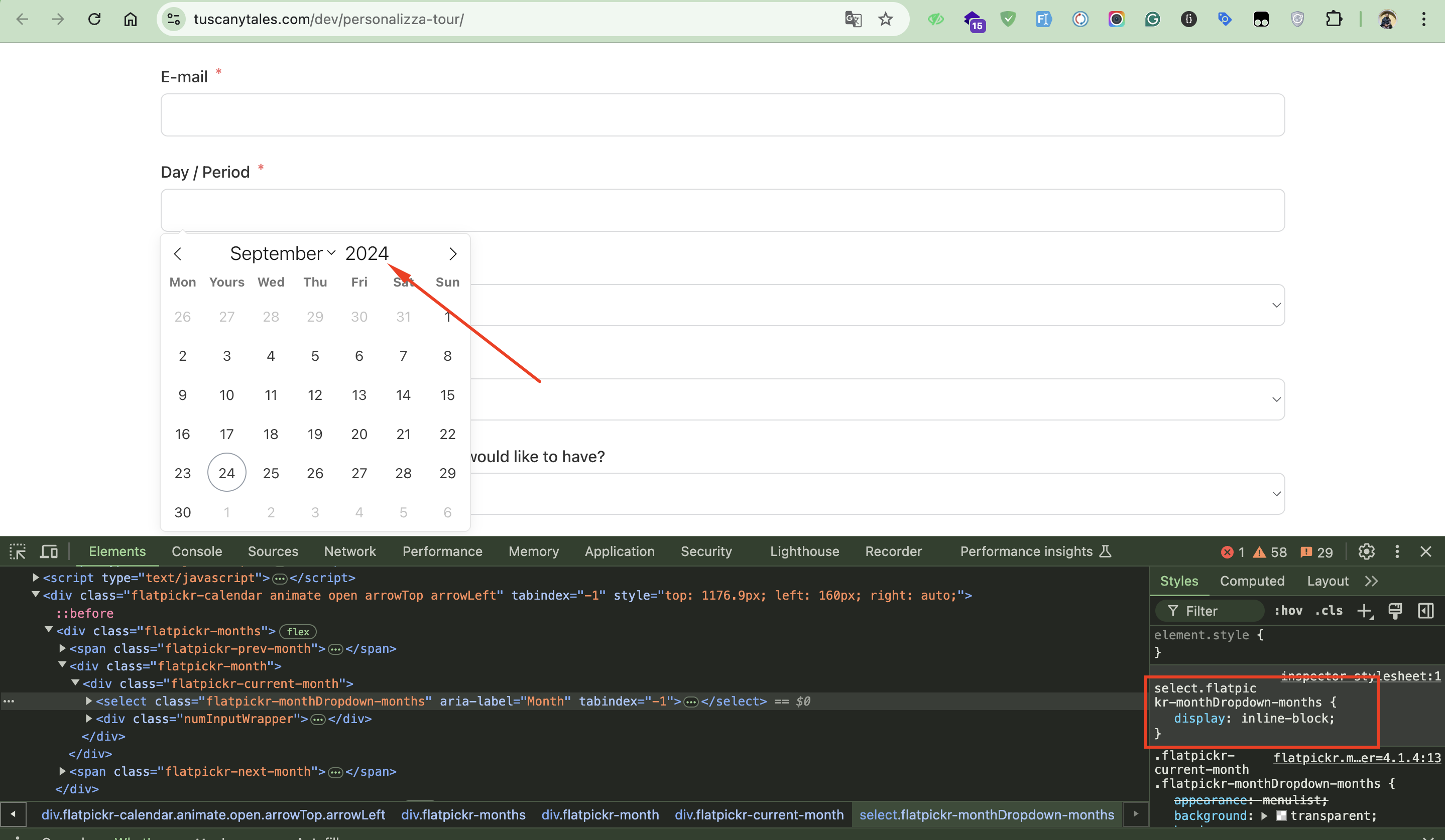This screenshot has width=1445, height=840.
Task: Select day 15 in the calendar
Action: tap(447, 395)
